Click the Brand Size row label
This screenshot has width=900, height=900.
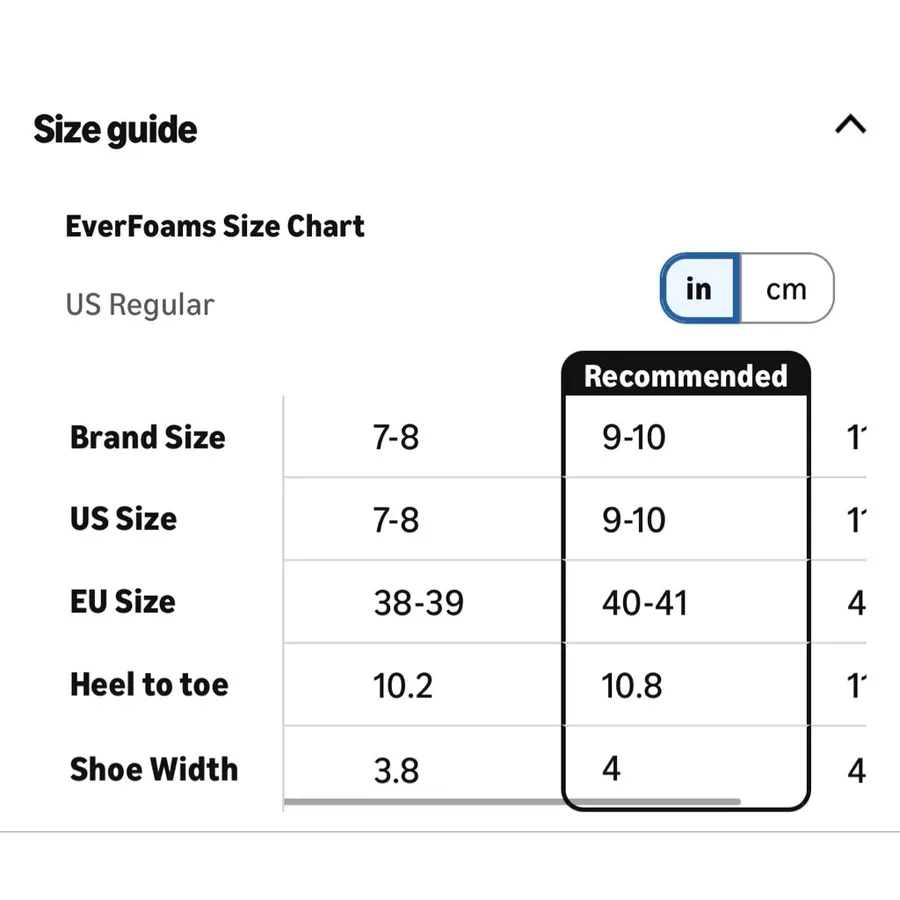pyautogui.click(x=148, y=437)
